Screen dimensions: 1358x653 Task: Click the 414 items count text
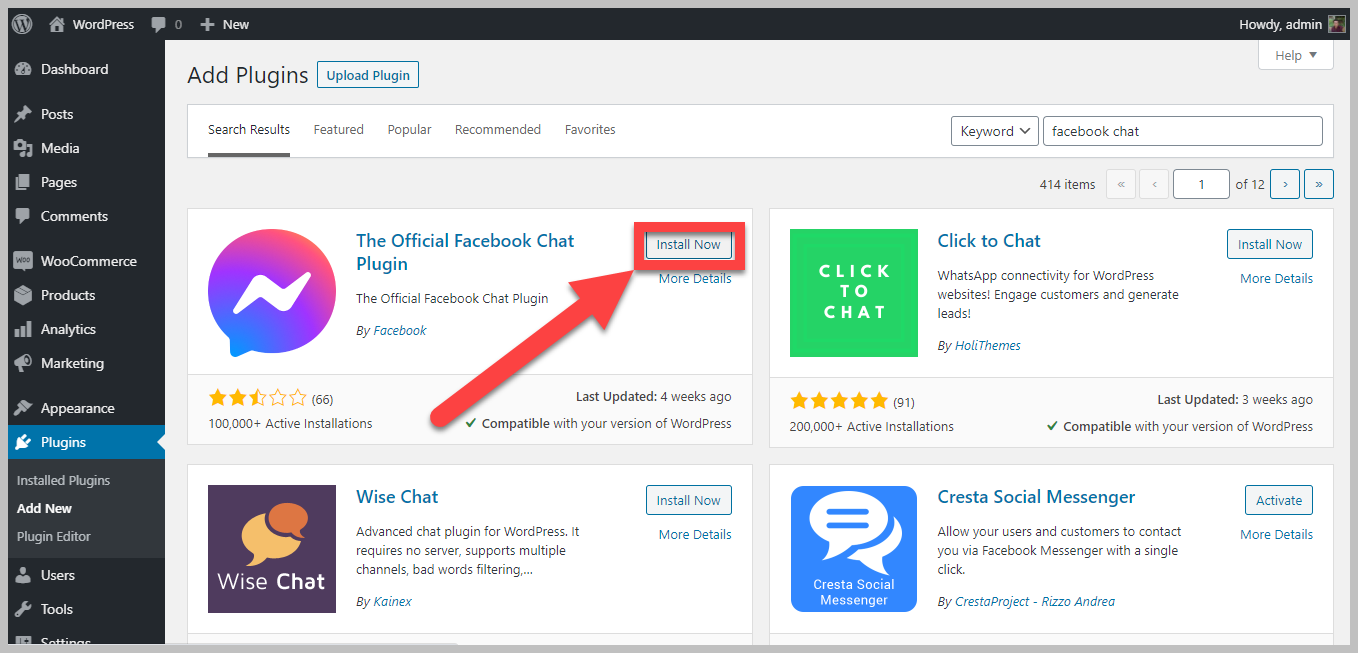coord(1067,184)
